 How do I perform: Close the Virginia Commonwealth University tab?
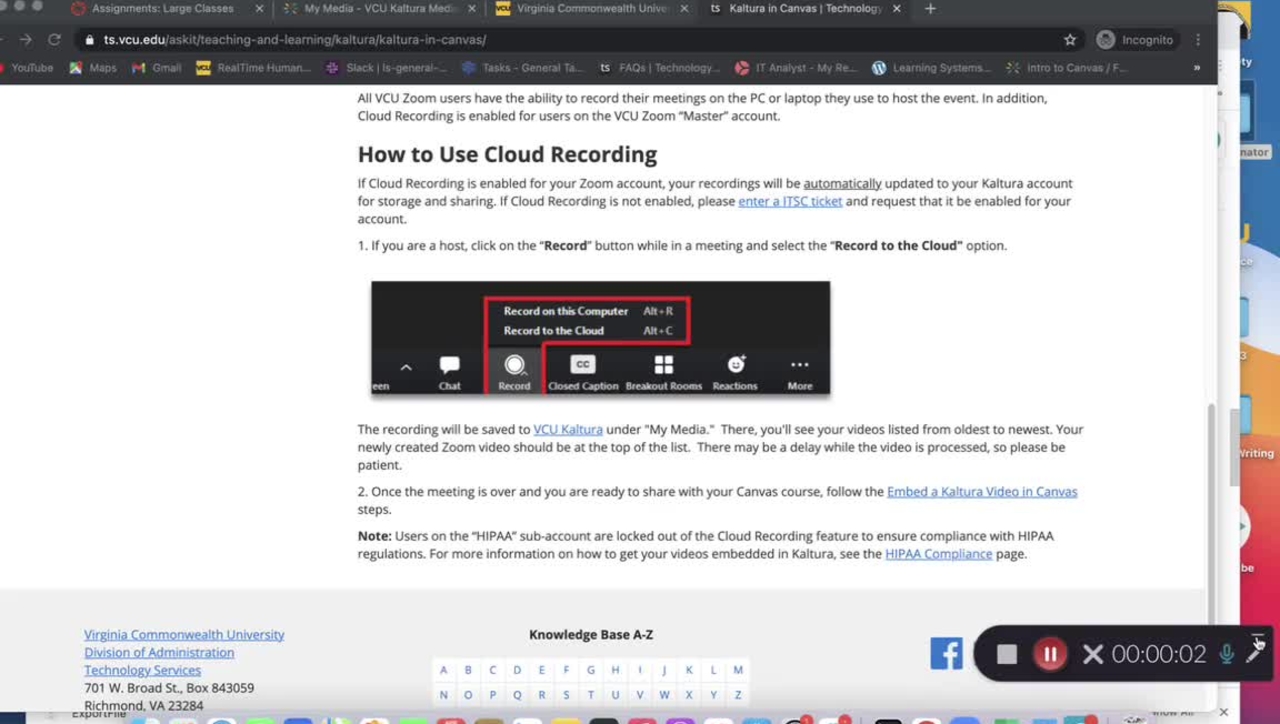(686, 9)
